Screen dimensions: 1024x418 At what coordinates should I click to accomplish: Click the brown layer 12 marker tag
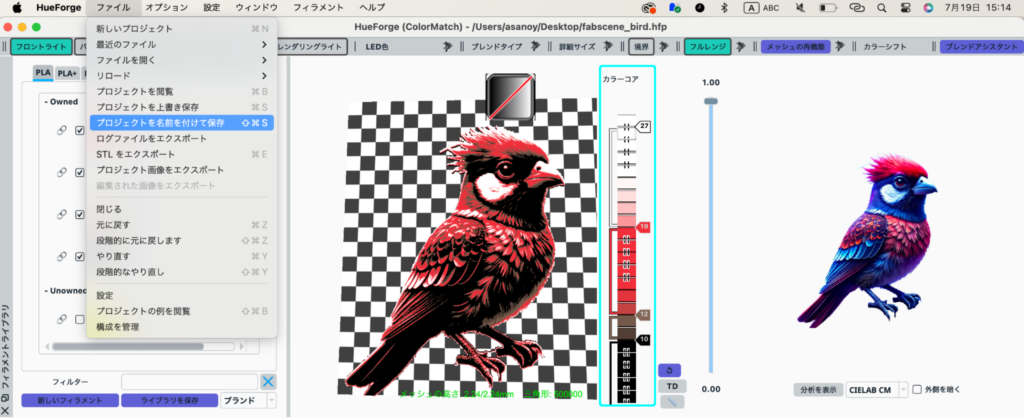pyautogui.click(x=643, y=315)
